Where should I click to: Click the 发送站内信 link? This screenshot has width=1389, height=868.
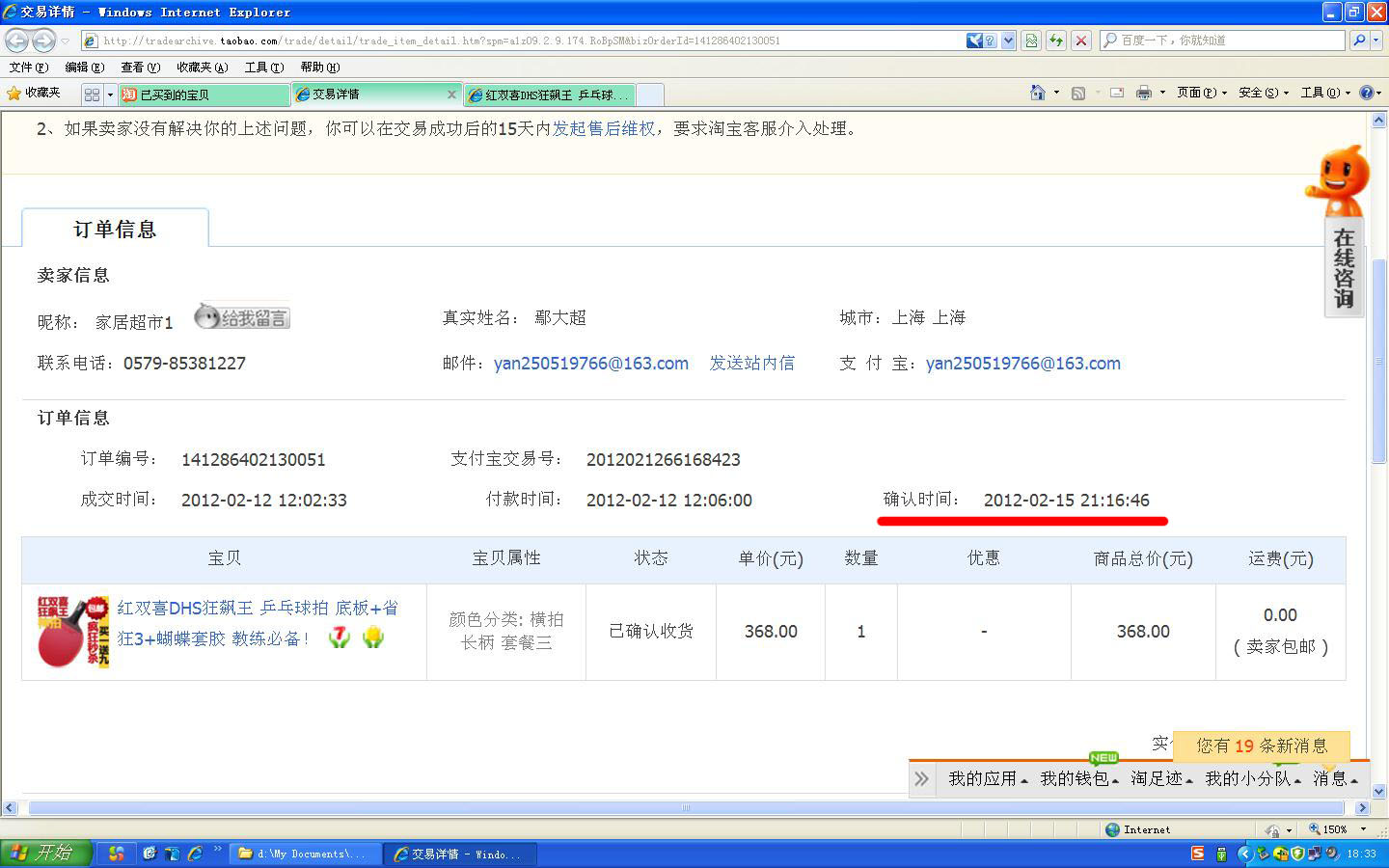pos(752,363)
